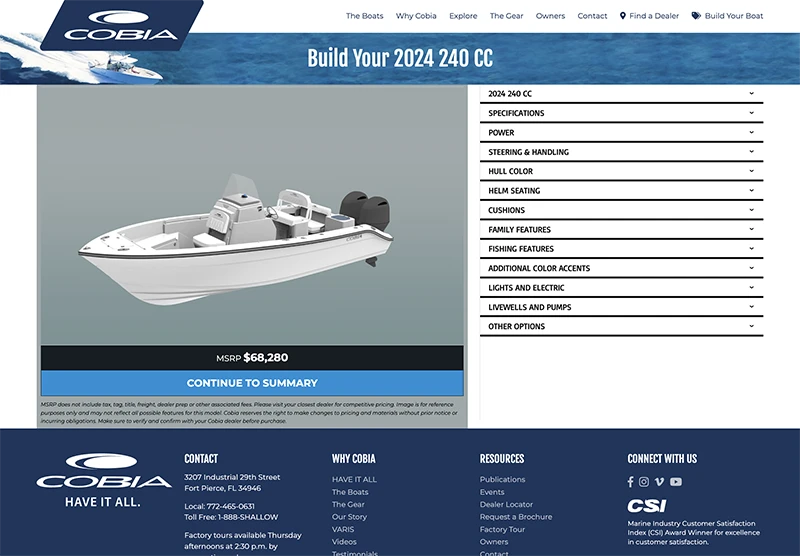Click the 3207 Industrial 29th Street address
Image resolution: width=800 pixels, height=556 pixels.
point(232,477)
